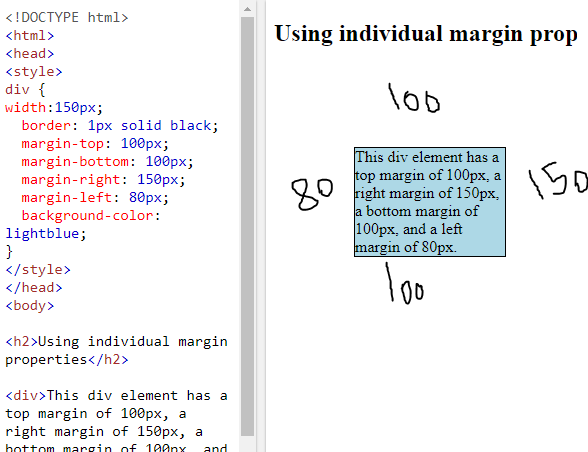Click the "<!DOCTYPE html>" line
588x452 pixels.
click(x=67, y=18)
